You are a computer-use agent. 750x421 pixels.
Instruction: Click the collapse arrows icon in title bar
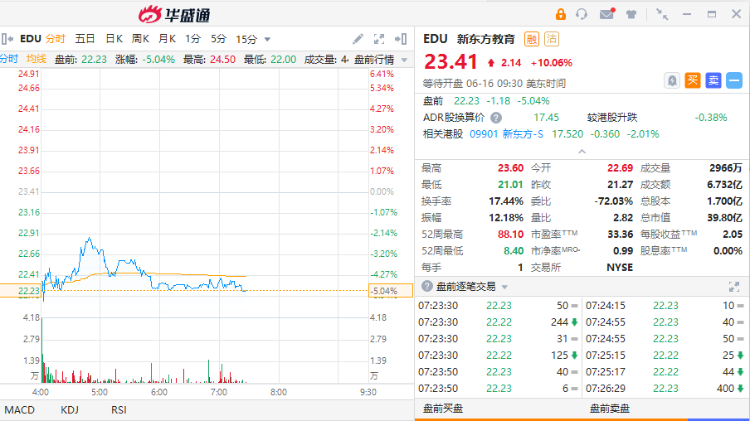662,14
